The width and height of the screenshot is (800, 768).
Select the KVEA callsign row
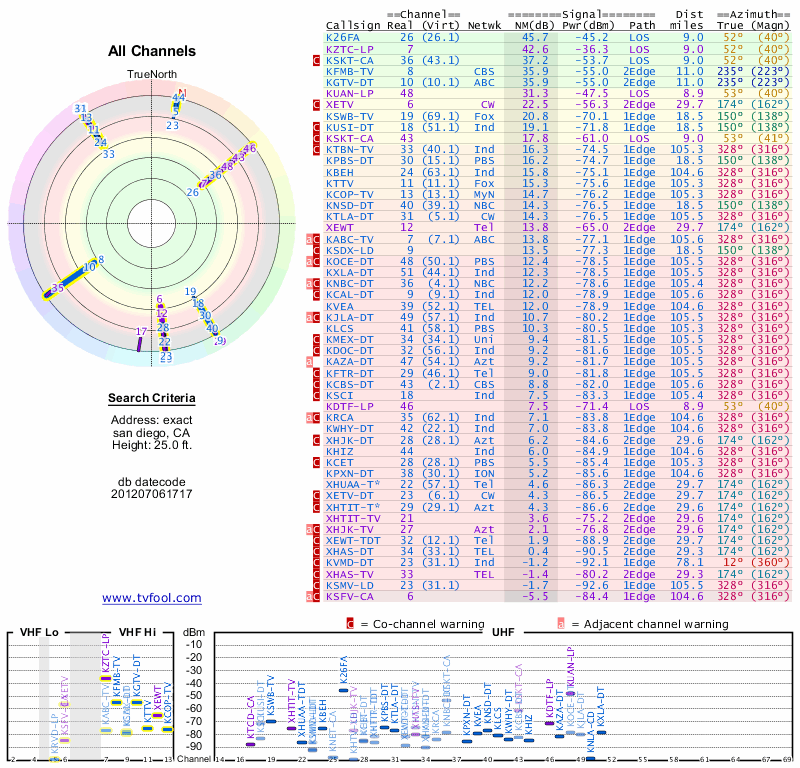[558, 306]
